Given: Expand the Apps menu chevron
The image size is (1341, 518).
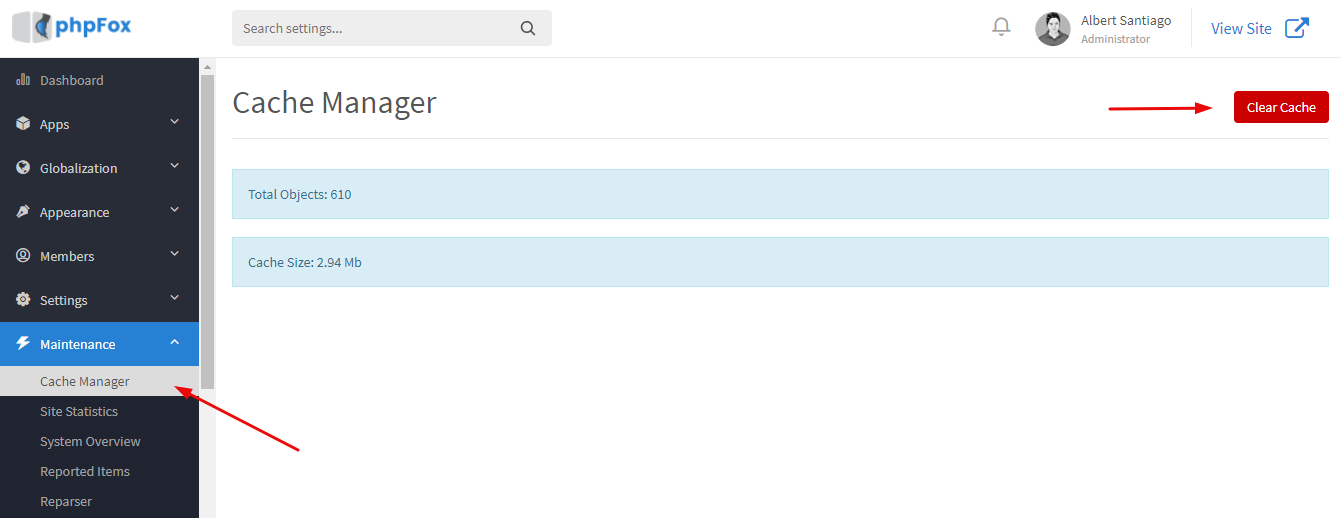Looking at the screenshot, I should pyautogui.click(x=175, y=123).
